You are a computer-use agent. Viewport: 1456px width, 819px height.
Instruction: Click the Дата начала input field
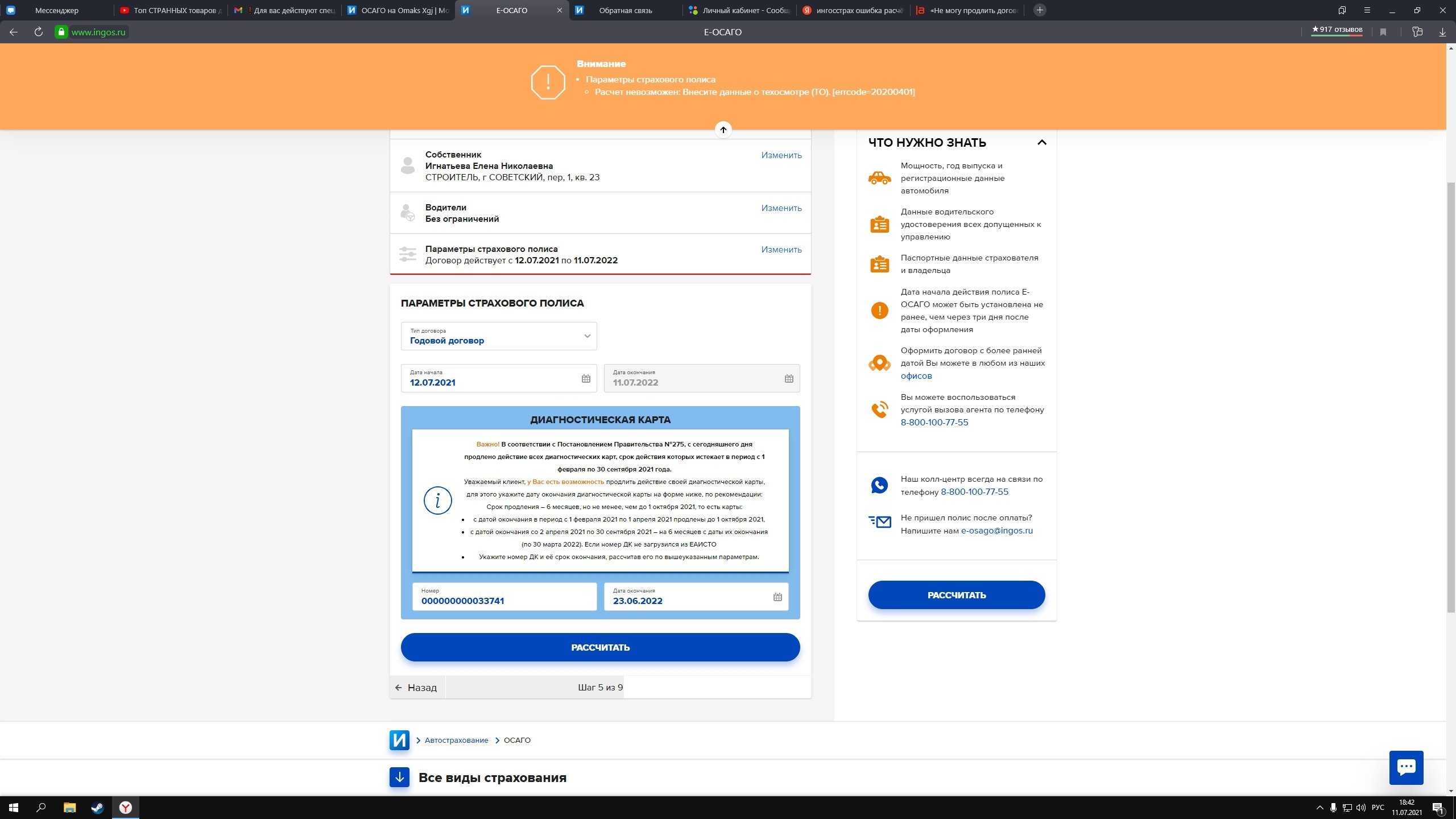click(x=499, y=378)
